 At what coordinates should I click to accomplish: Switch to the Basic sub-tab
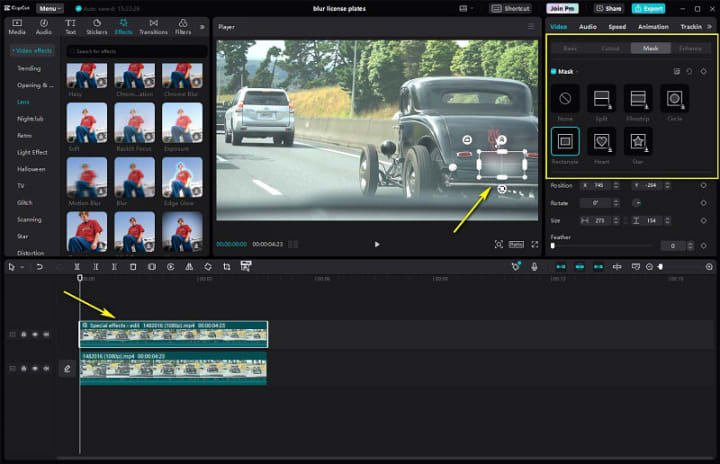pyautogui.click(x=570, y=48)
